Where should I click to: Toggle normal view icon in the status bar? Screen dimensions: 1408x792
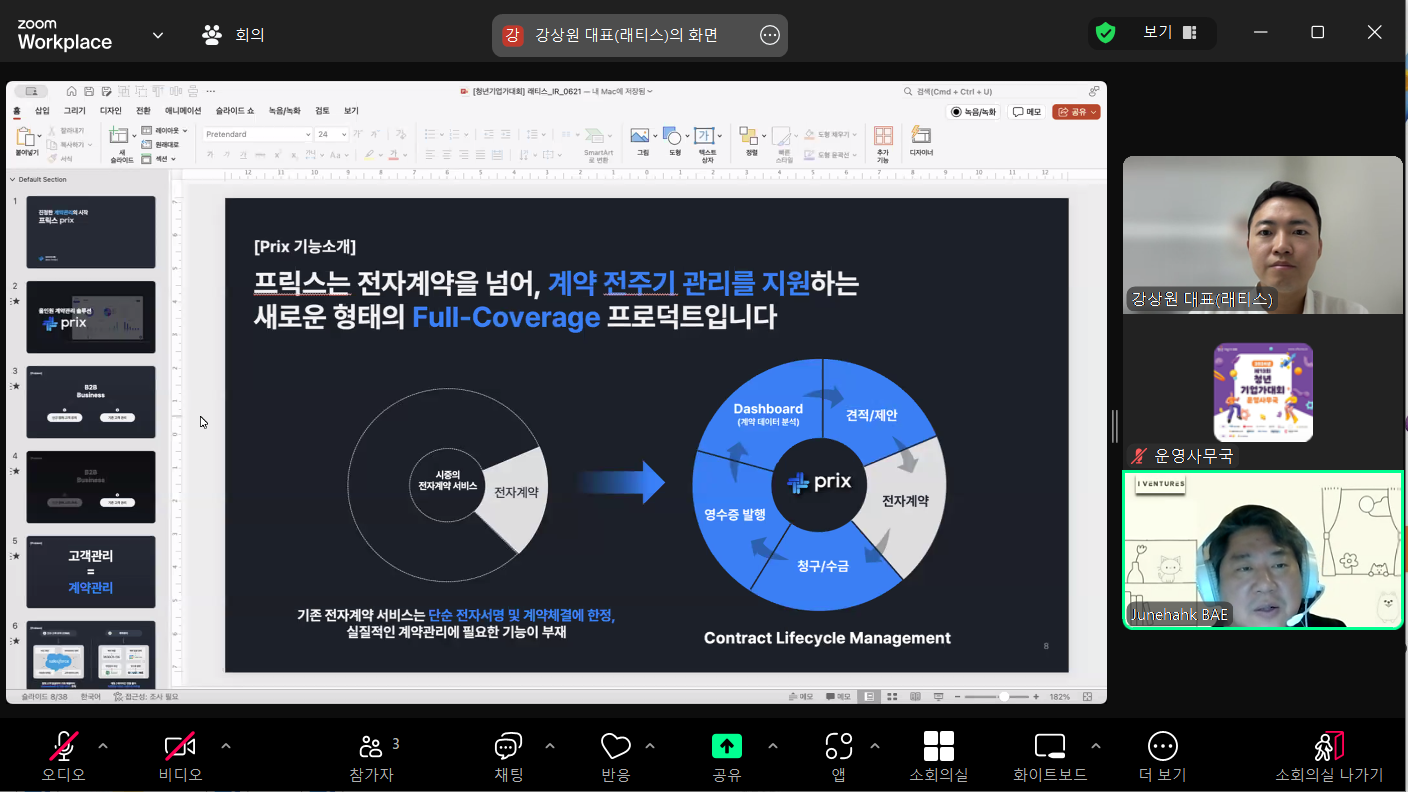(x=869, y=696)
